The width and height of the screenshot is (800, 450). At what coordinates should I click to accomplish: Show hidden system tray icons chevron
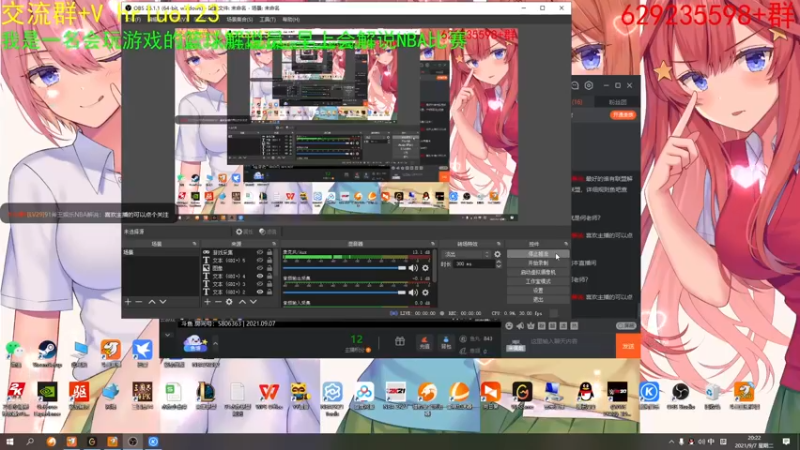pyautogui.click(x=671, y=441)
